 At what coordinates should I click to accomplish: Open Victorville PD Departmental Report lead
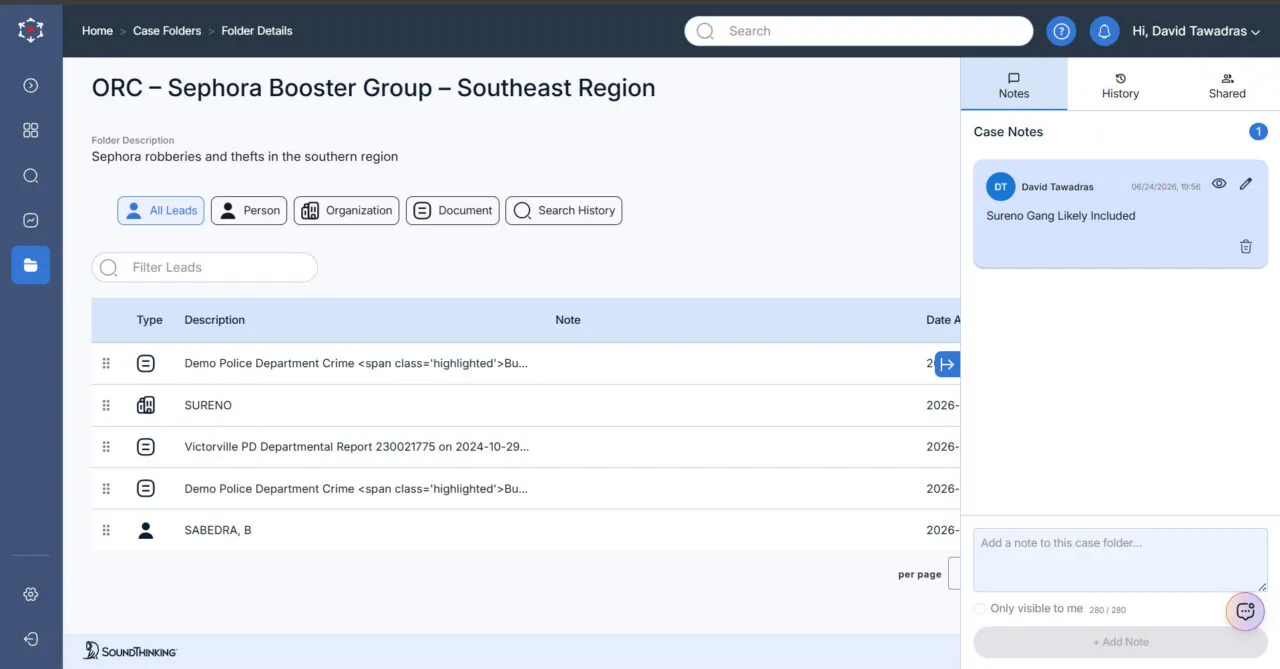coord(357,447)
